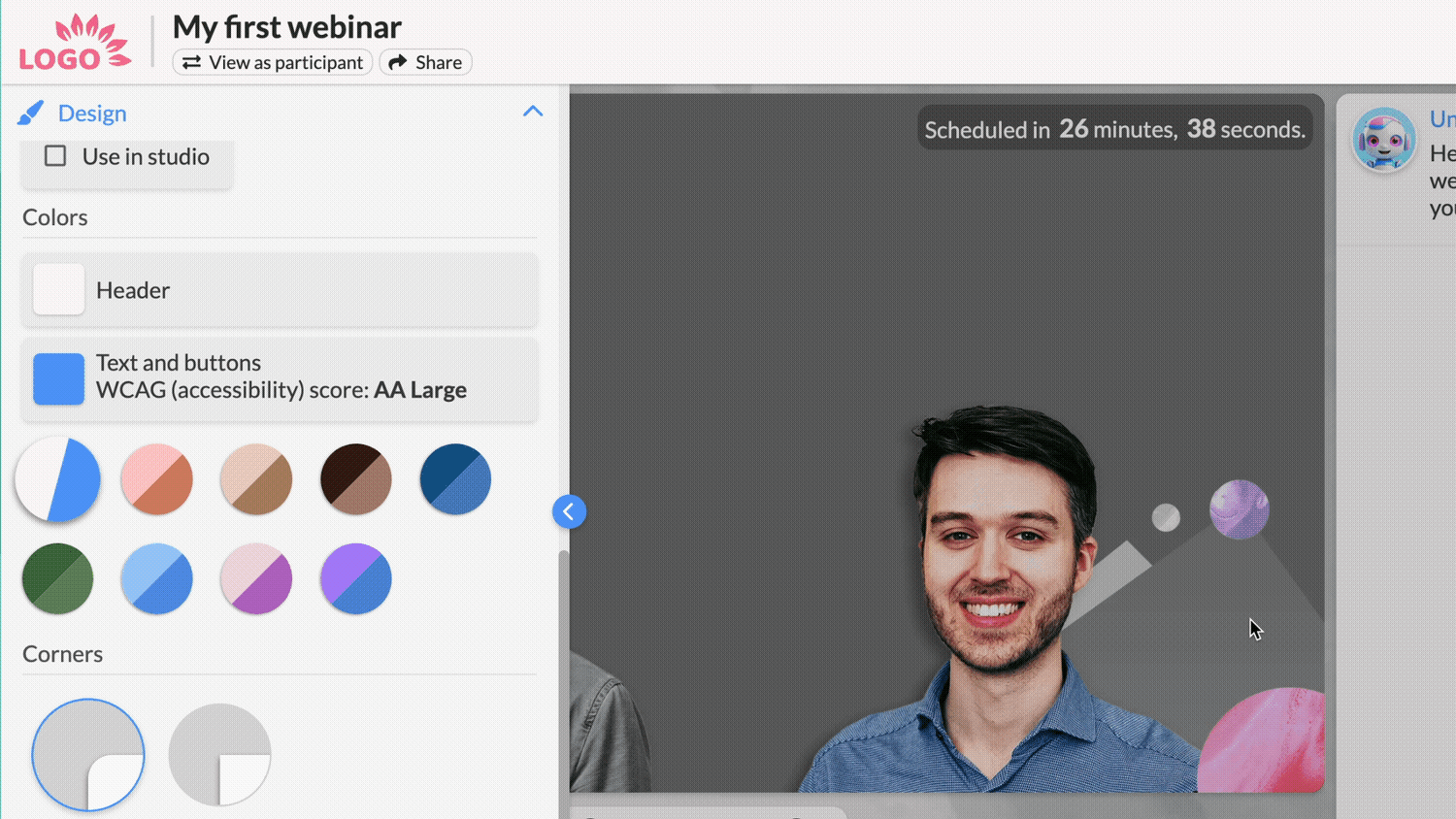This screenshot has height=819, width=1456.
Task: Click the blue left-arrow to hide the sidebar
Action: [569, 511]
